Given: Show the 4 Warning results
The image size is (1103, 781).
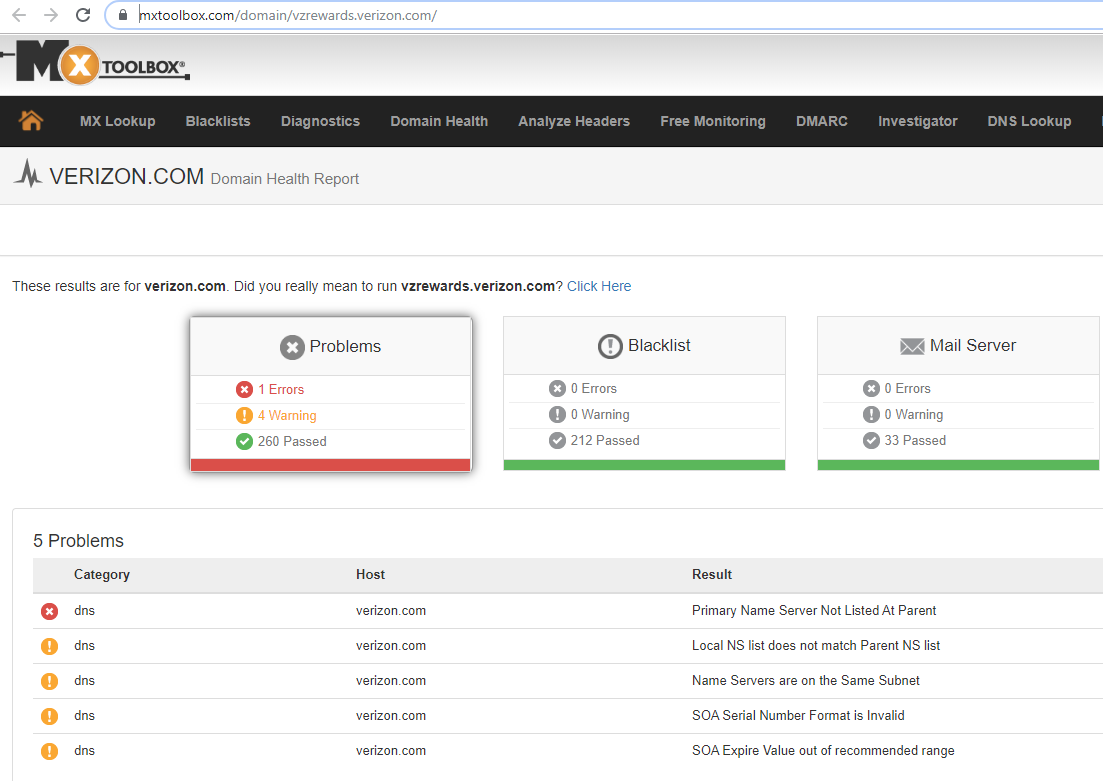Looking at the screenshot, I should (x=287, y=415).
